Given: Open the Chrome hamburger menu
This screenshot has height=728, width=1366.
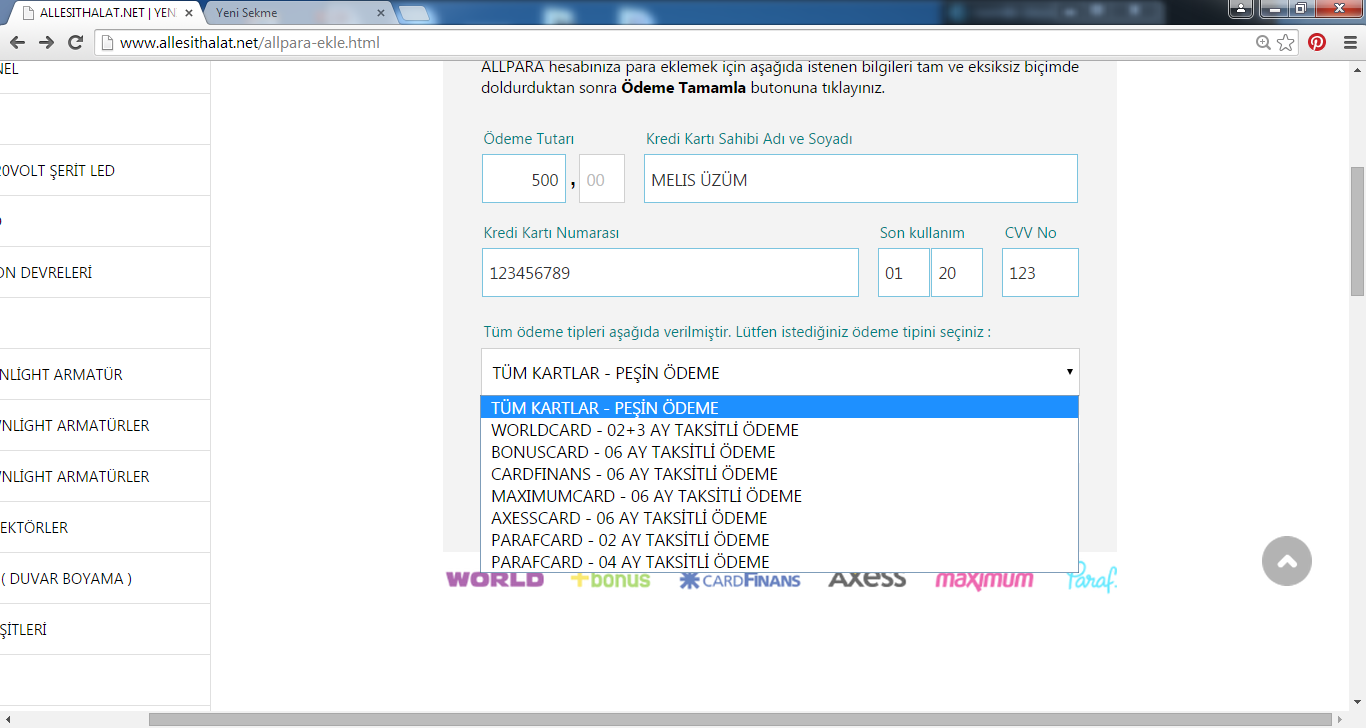Looking at the screenshot, I should click(x=1349, y=43).
